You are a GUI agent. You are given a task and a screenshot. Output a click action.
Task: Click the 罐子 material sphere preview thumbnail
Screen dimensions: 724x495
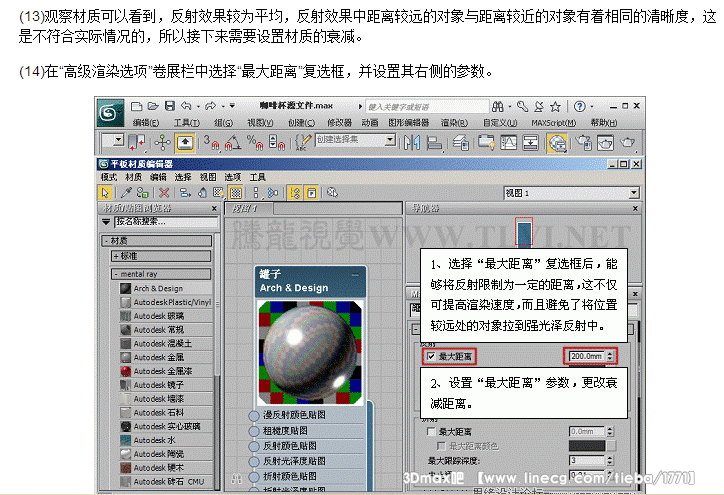tap(310, 352)
